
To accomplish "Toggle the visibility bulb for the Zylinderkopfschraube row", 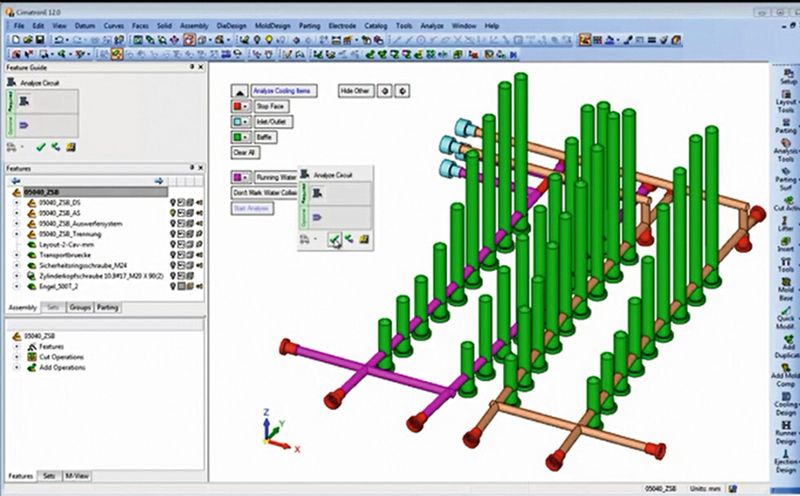I will (173, 276).
